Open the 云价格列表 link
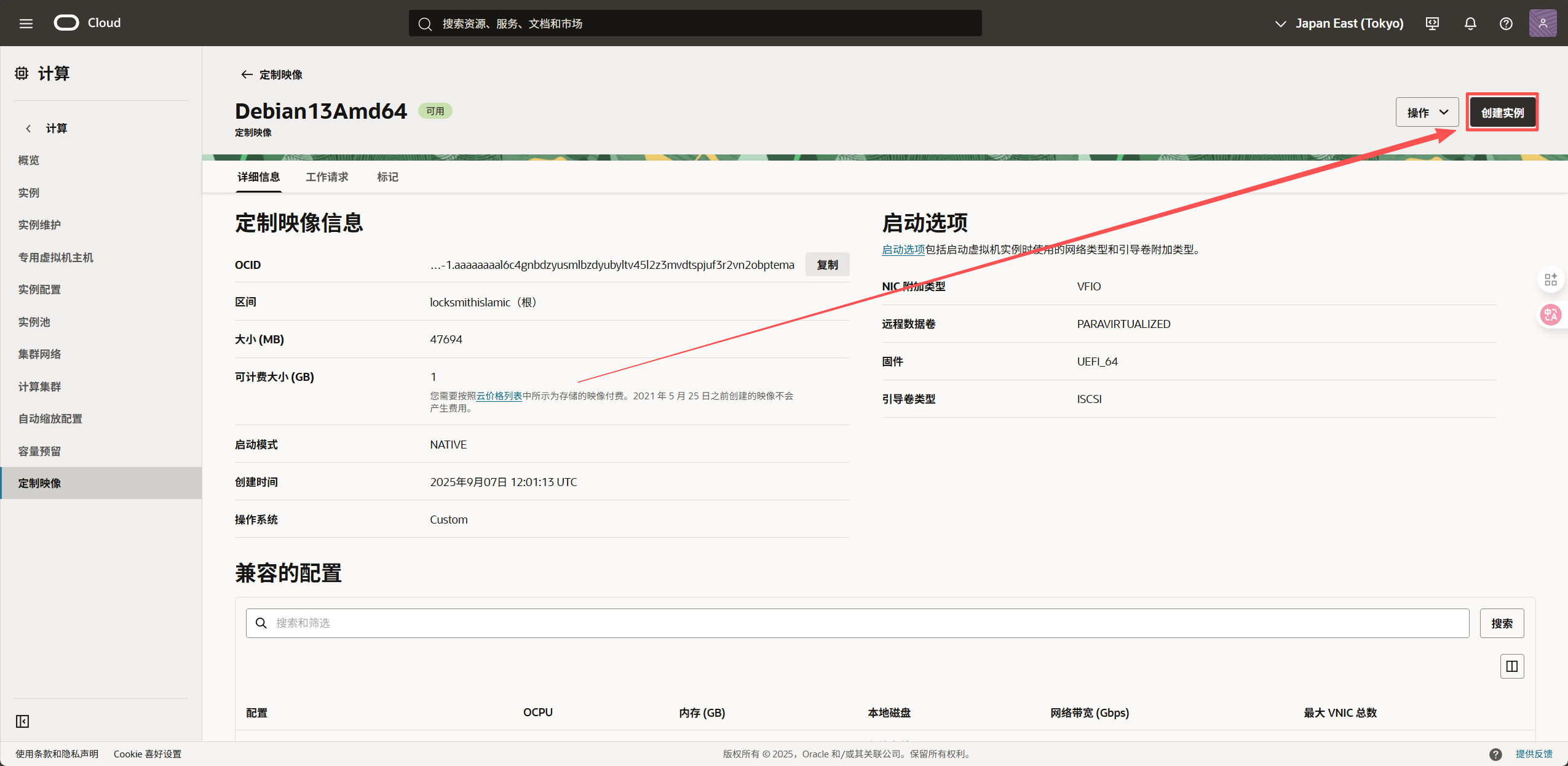The width and height of the screenshot is (1568, 766). [x=499, y=396]
